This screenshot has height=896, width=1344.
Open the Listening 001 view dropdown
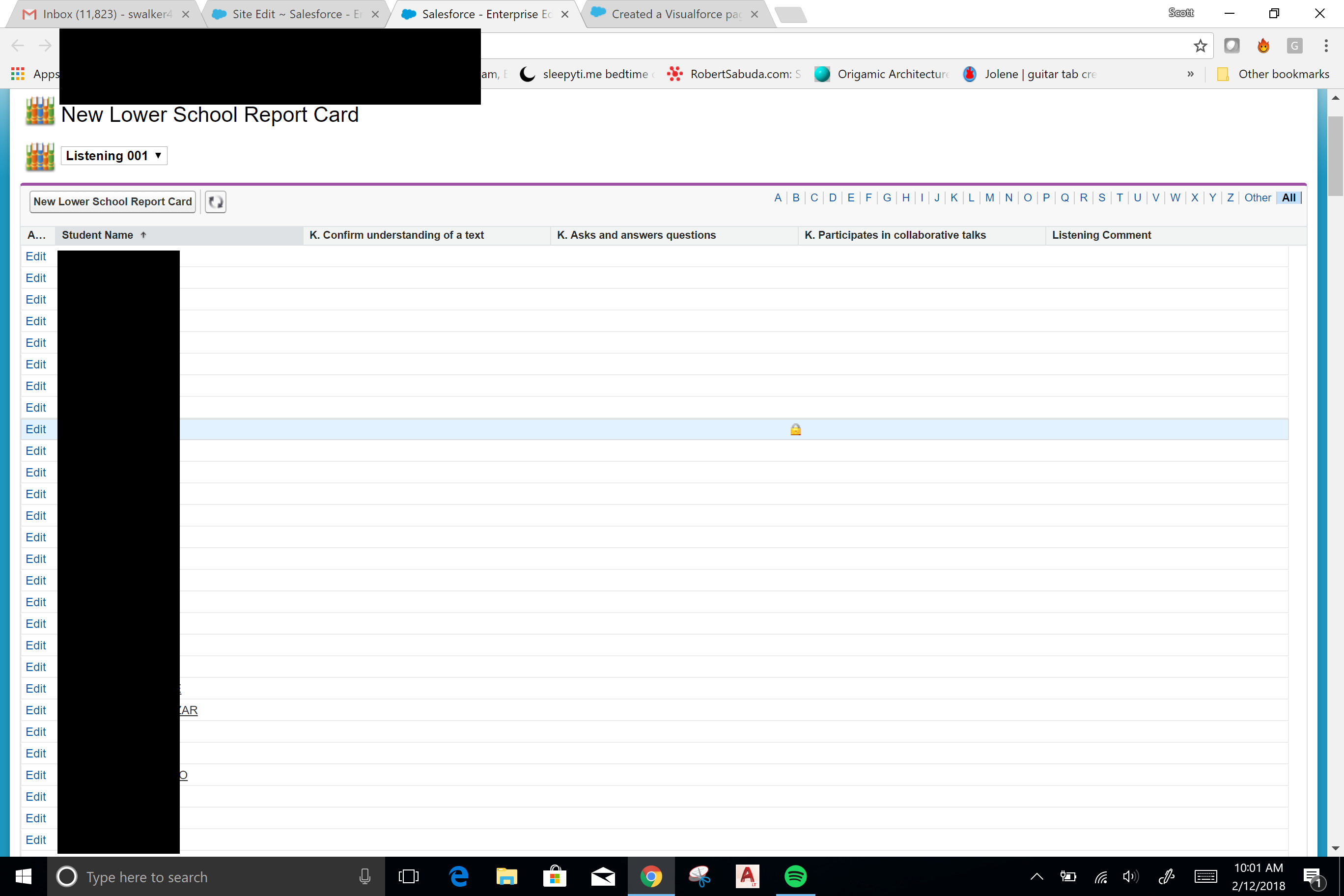(113, 155)
